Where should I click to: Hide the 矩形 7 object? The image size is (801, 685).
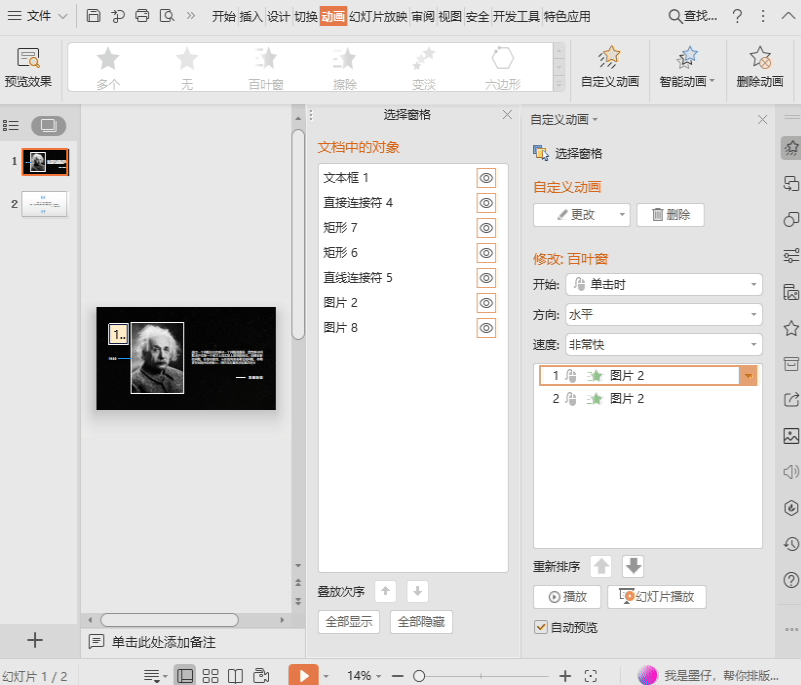pos(486,228)
